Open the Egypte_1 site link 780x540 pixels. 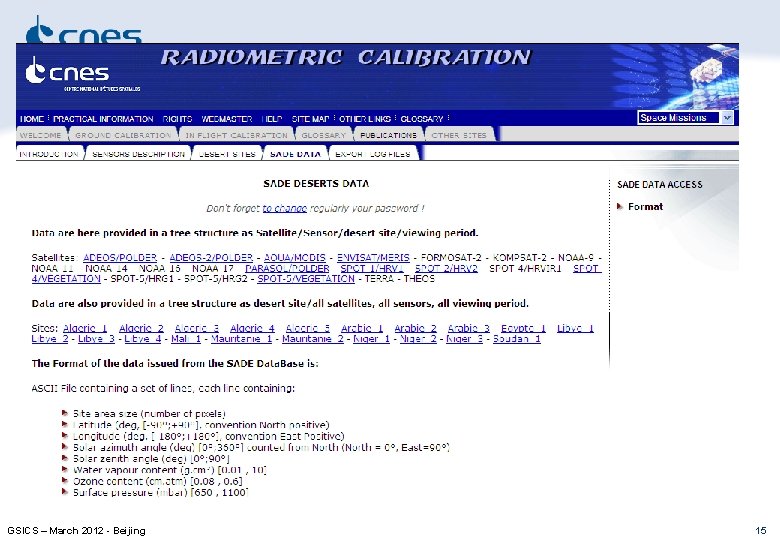pyautogui.click(x=523, y=328)
